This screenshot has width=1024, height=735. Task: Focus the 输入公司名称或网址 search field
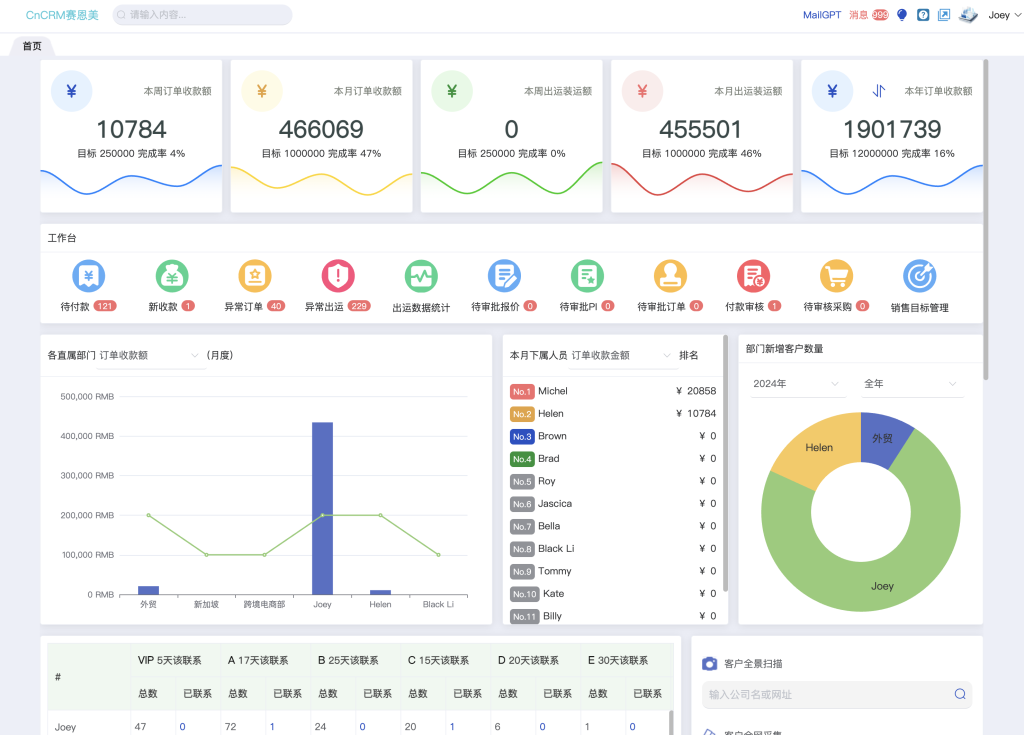point(837,694)
